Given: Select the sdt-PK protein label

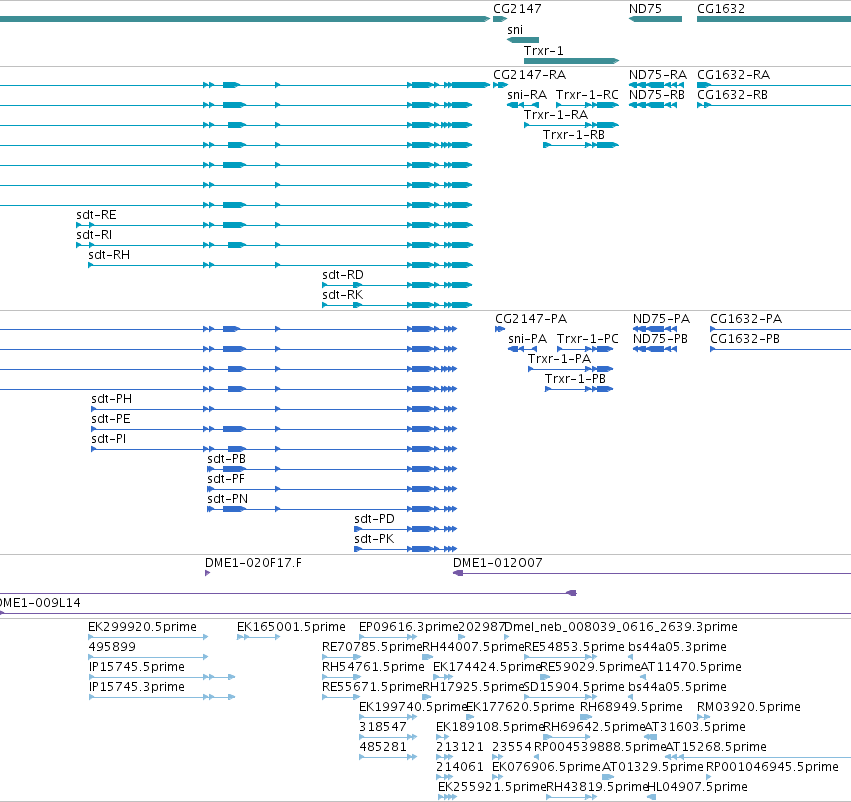Looking at the screenshot, I should click(374, 540).
